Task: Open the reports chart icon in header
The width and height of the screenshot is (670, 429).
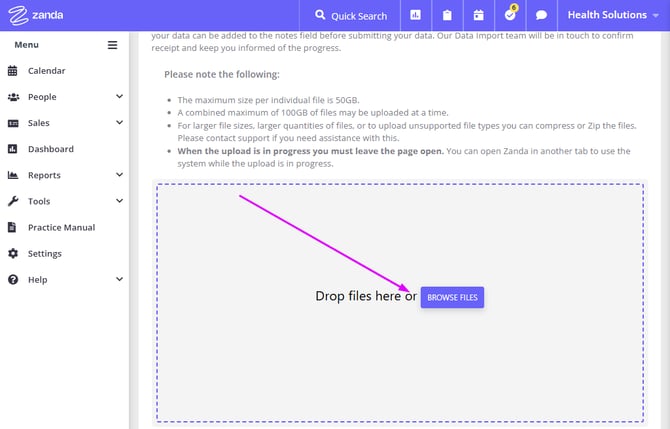Action: [x=416, y=15]
